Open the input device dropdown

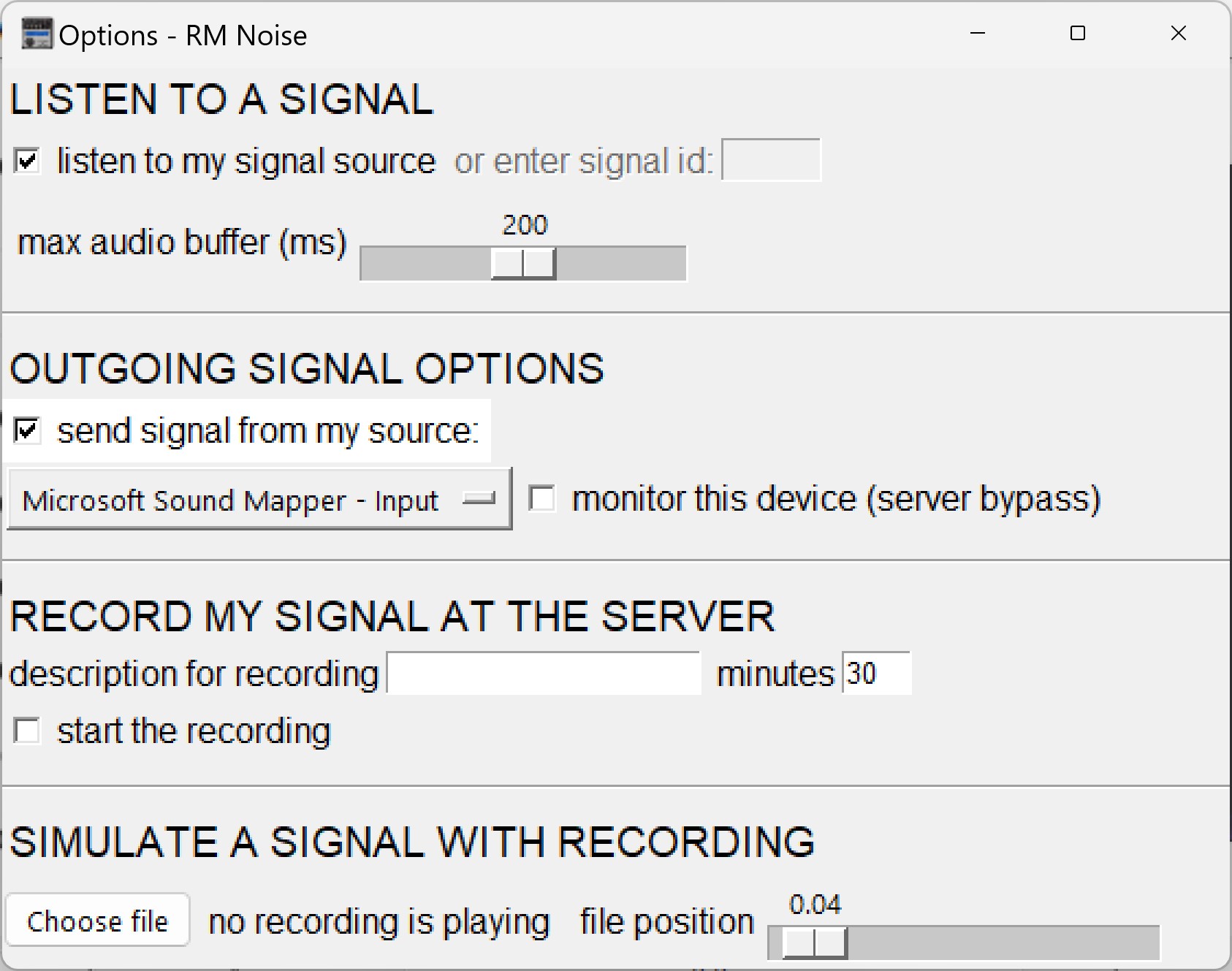(259, 499)
